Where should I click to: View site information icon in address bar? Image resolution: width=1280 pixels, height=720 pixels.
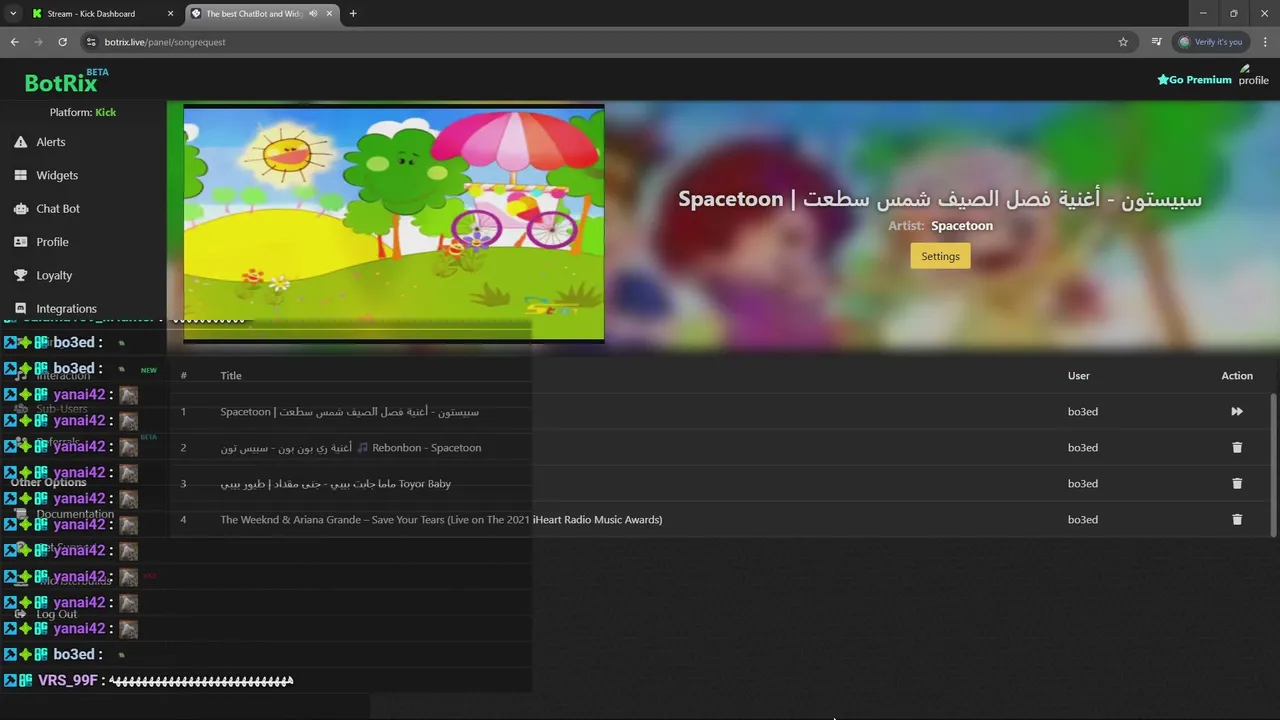click(x=91, y=42)
